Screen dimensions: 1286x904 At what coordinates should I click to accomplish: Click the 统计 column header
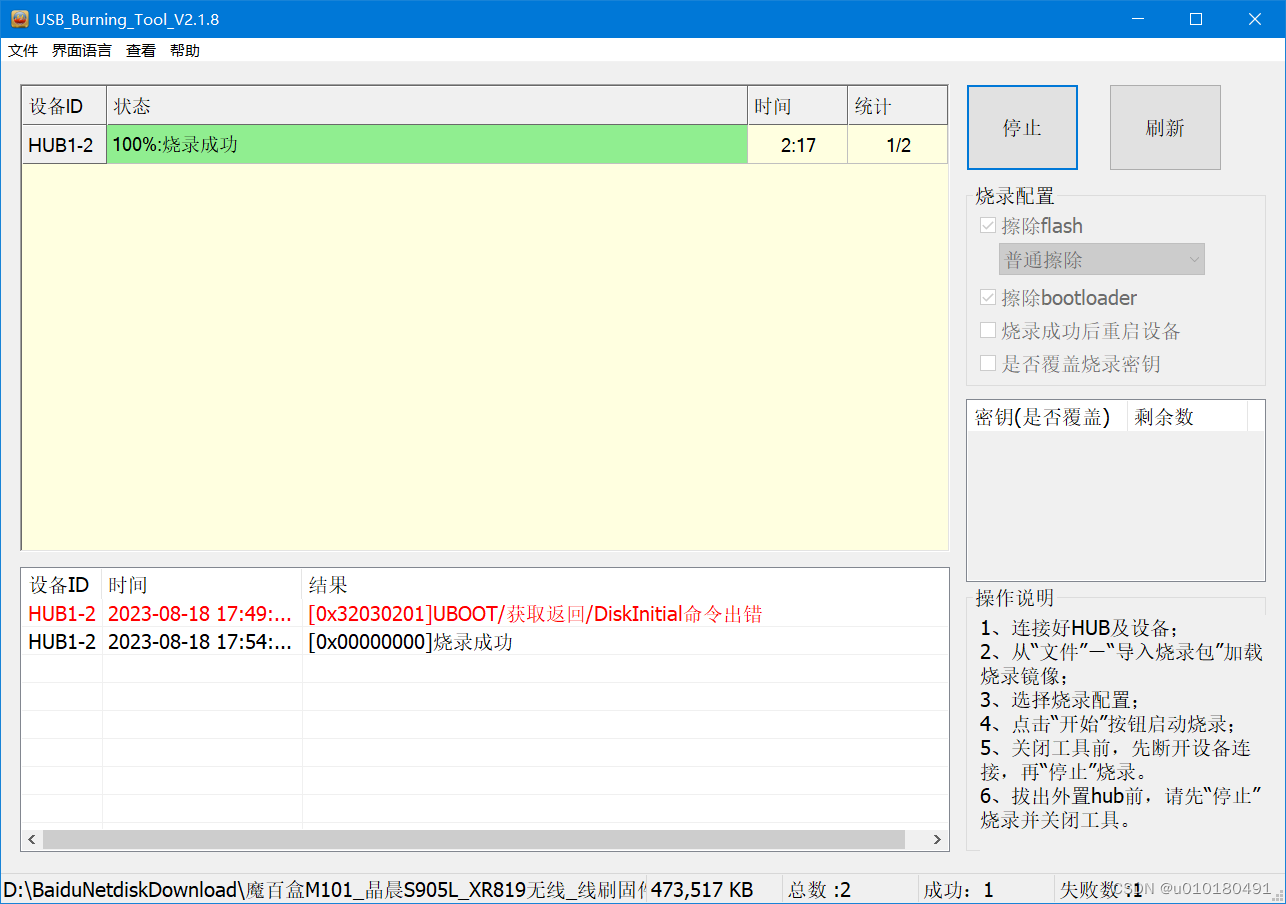(898, 106)
